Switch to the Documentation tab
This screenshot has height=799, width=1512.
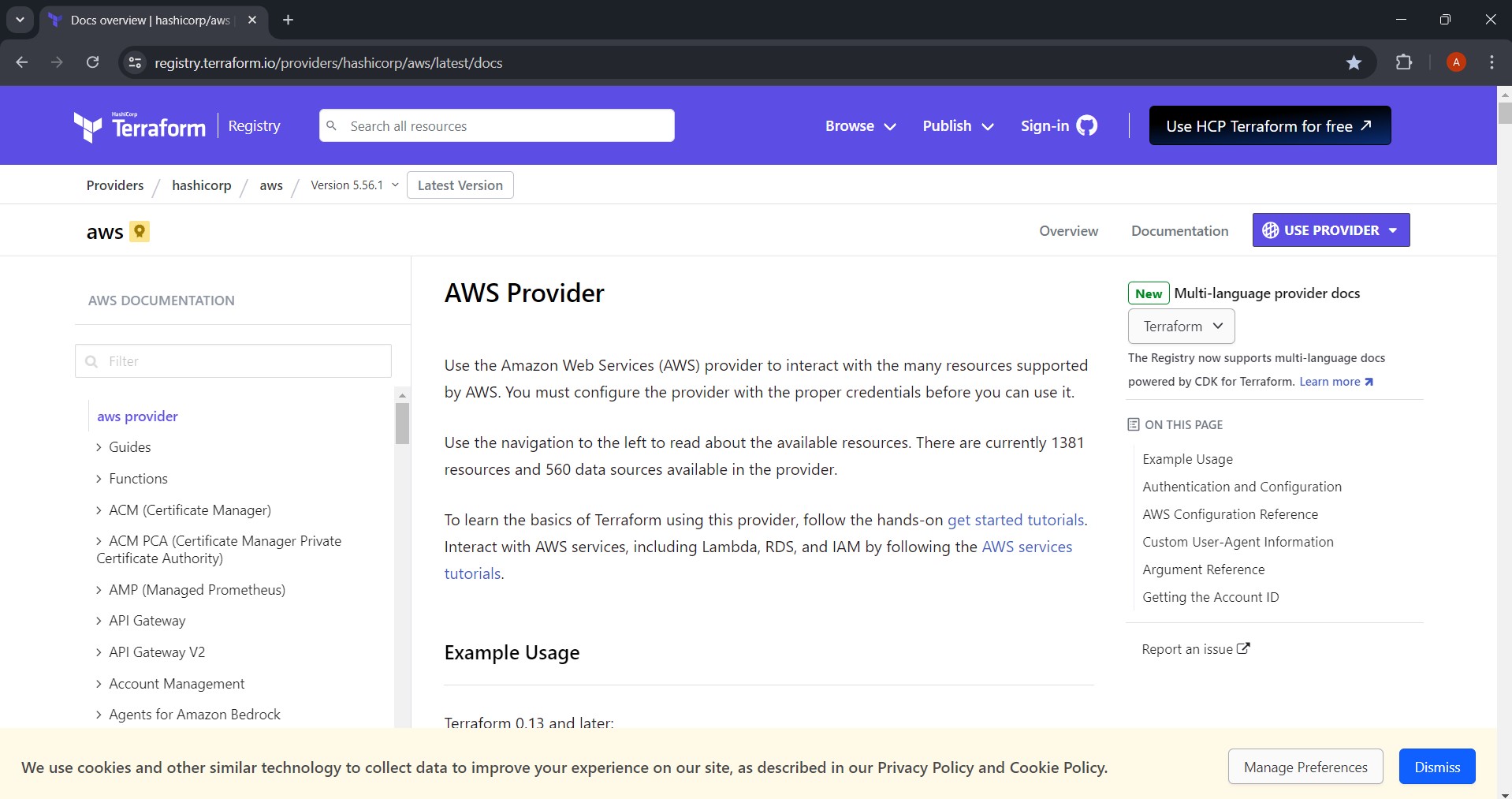click(1179, 230)
